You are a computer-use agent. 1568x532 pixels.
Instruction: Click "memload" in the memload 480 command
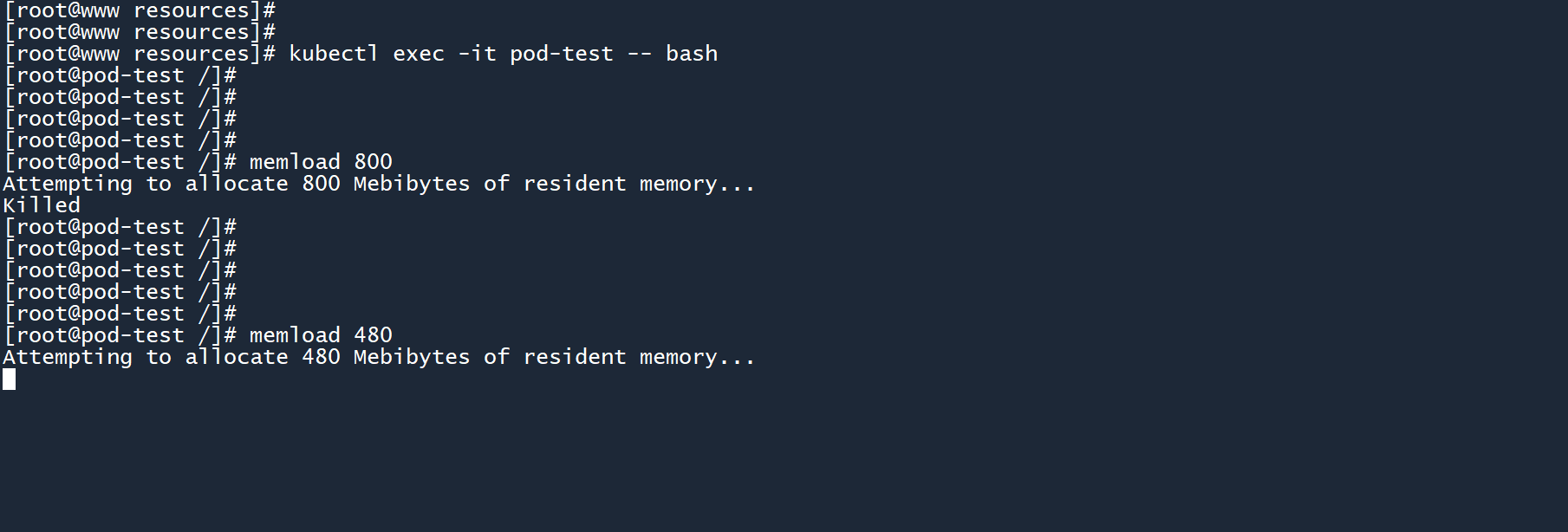point(295,335)
